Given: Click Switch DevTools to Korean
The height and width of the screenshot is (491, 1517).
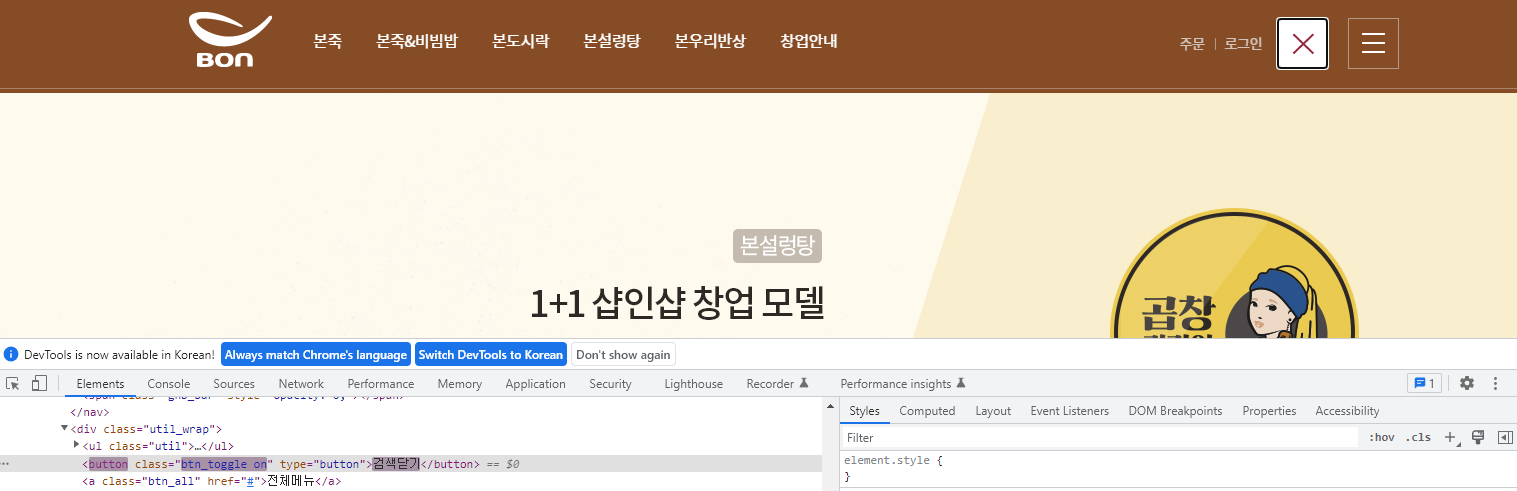Looking at the screenshot, I should click(x=491, y=355).
